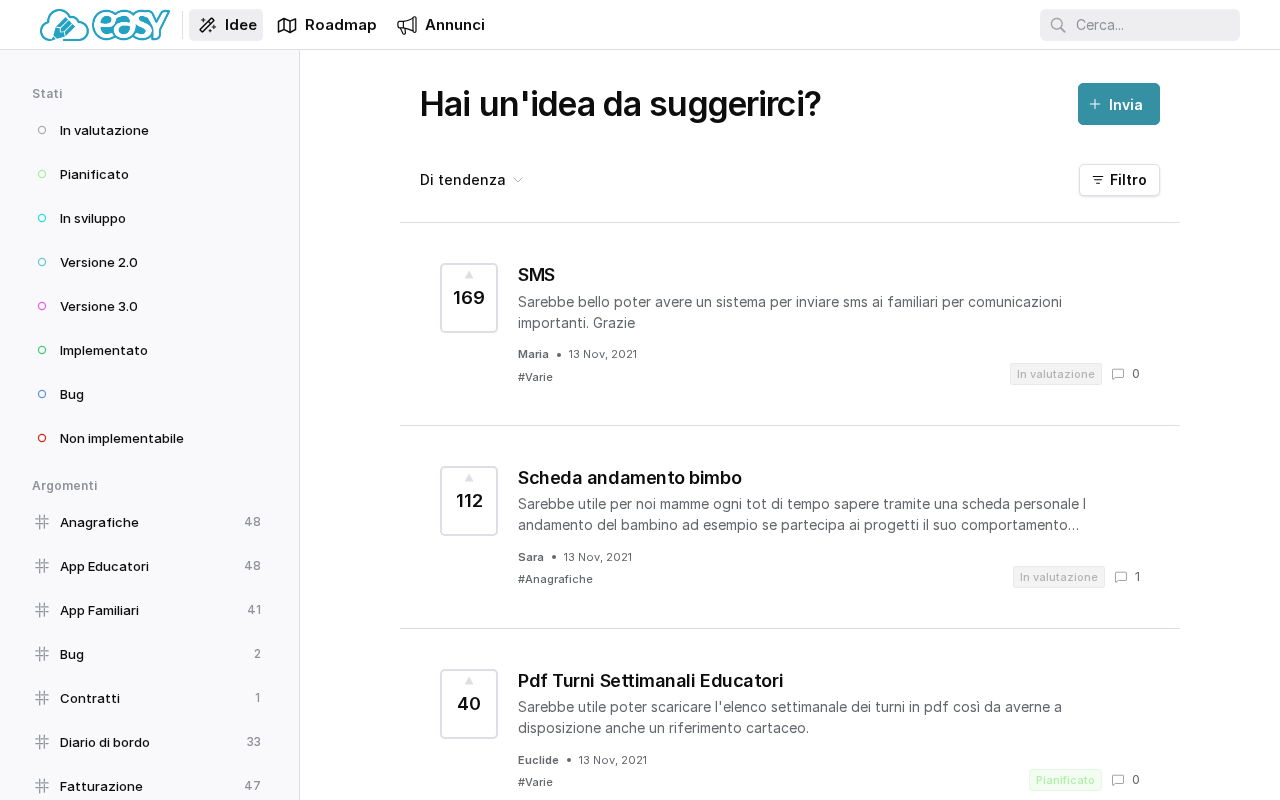Filter by Pianificato status

point(94,174)
